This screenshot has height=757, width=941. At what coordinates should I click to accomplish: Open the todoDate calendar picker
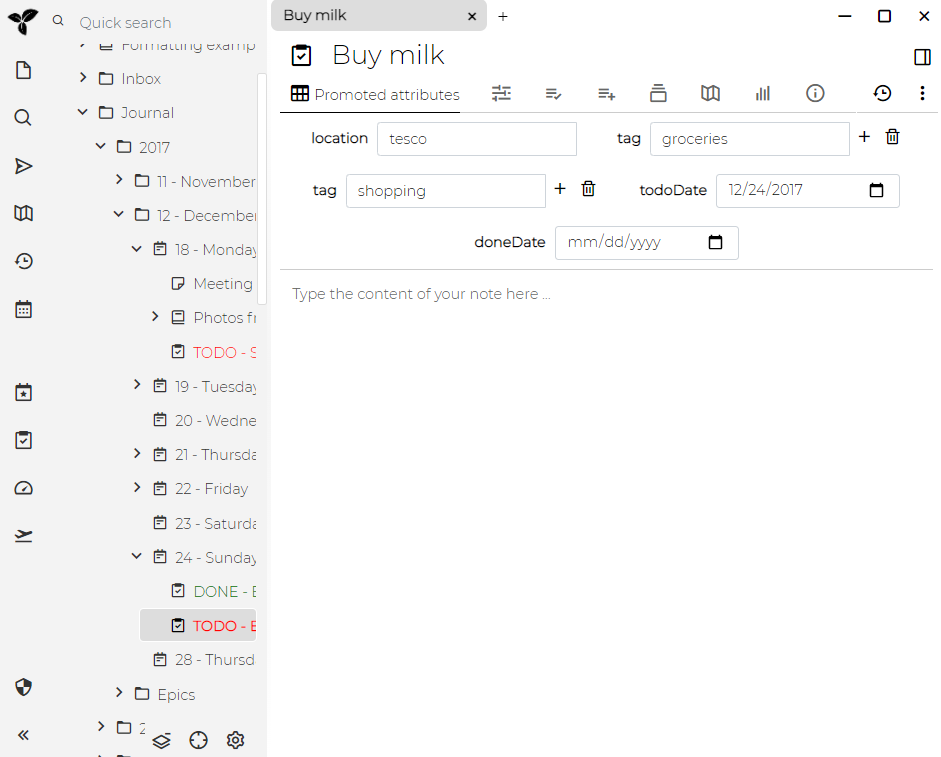(876, 190)
